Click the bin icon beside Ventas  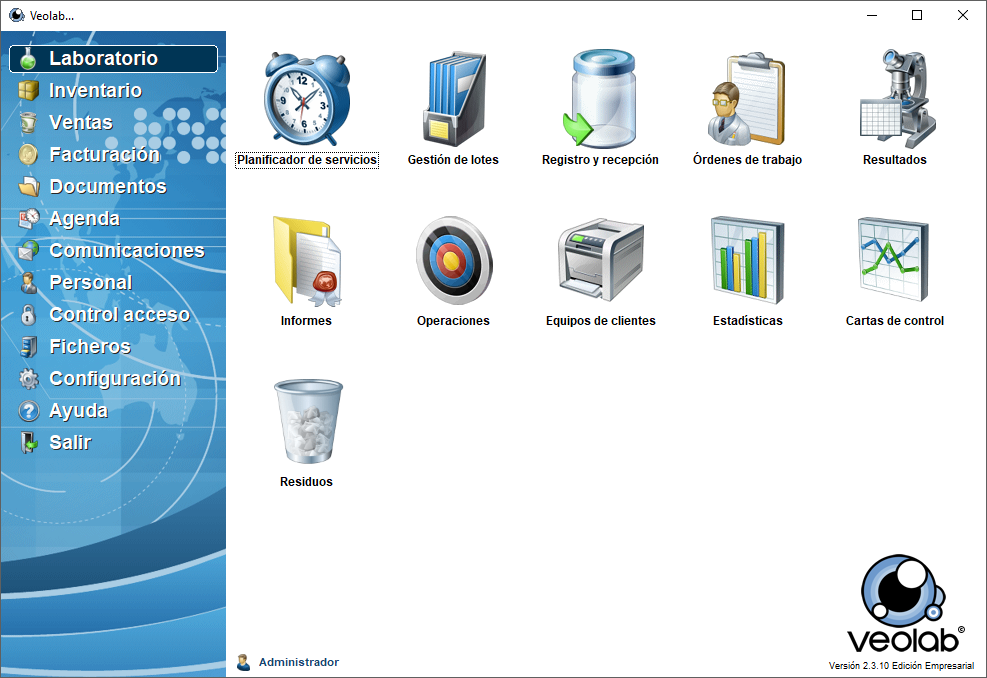(x=28, y=122)
